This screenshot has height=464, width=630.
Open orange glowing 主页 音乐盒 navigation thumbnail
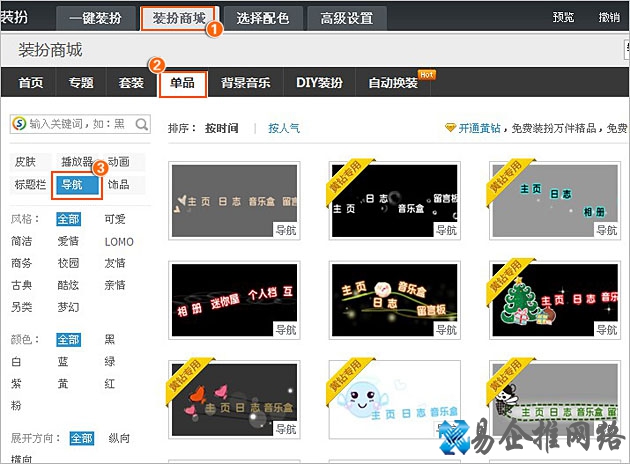[x=395, y=300]
